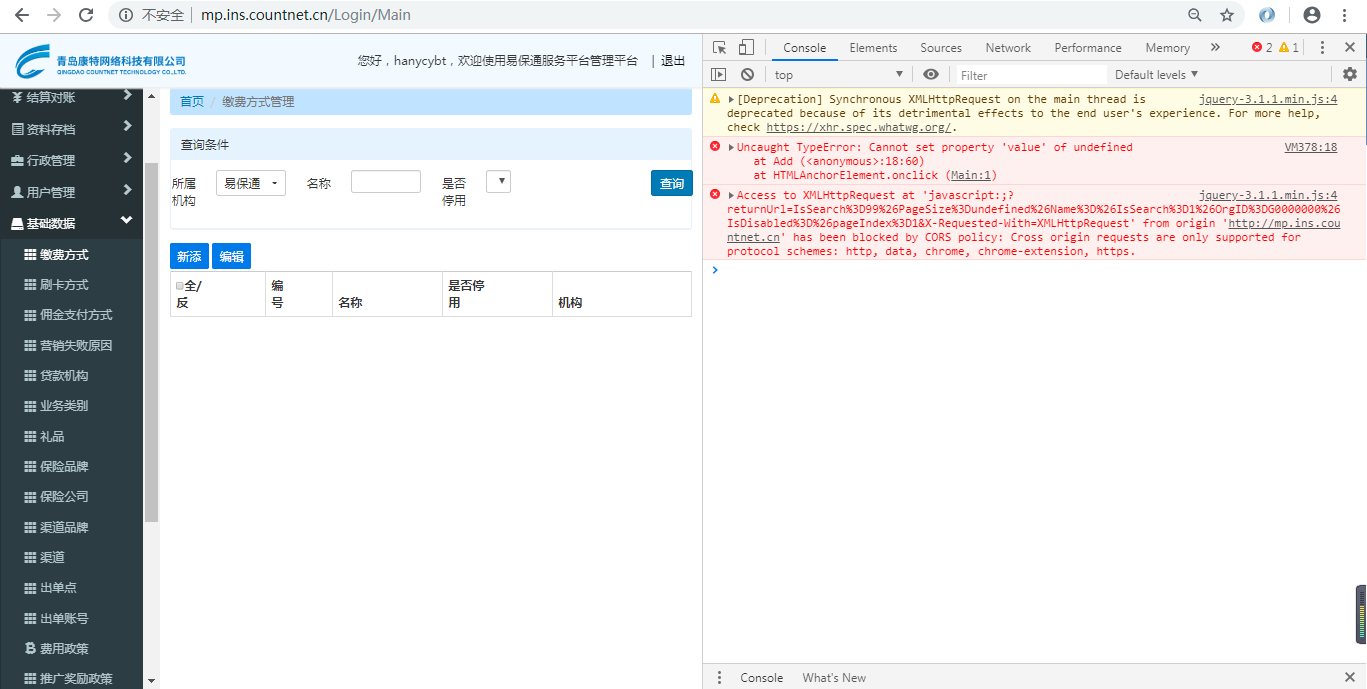Click the 查询 search button

671,183
